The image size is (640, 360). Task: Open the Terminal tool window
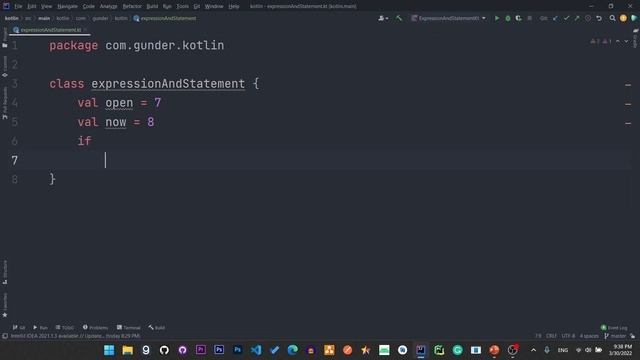[x=129, y=327]
